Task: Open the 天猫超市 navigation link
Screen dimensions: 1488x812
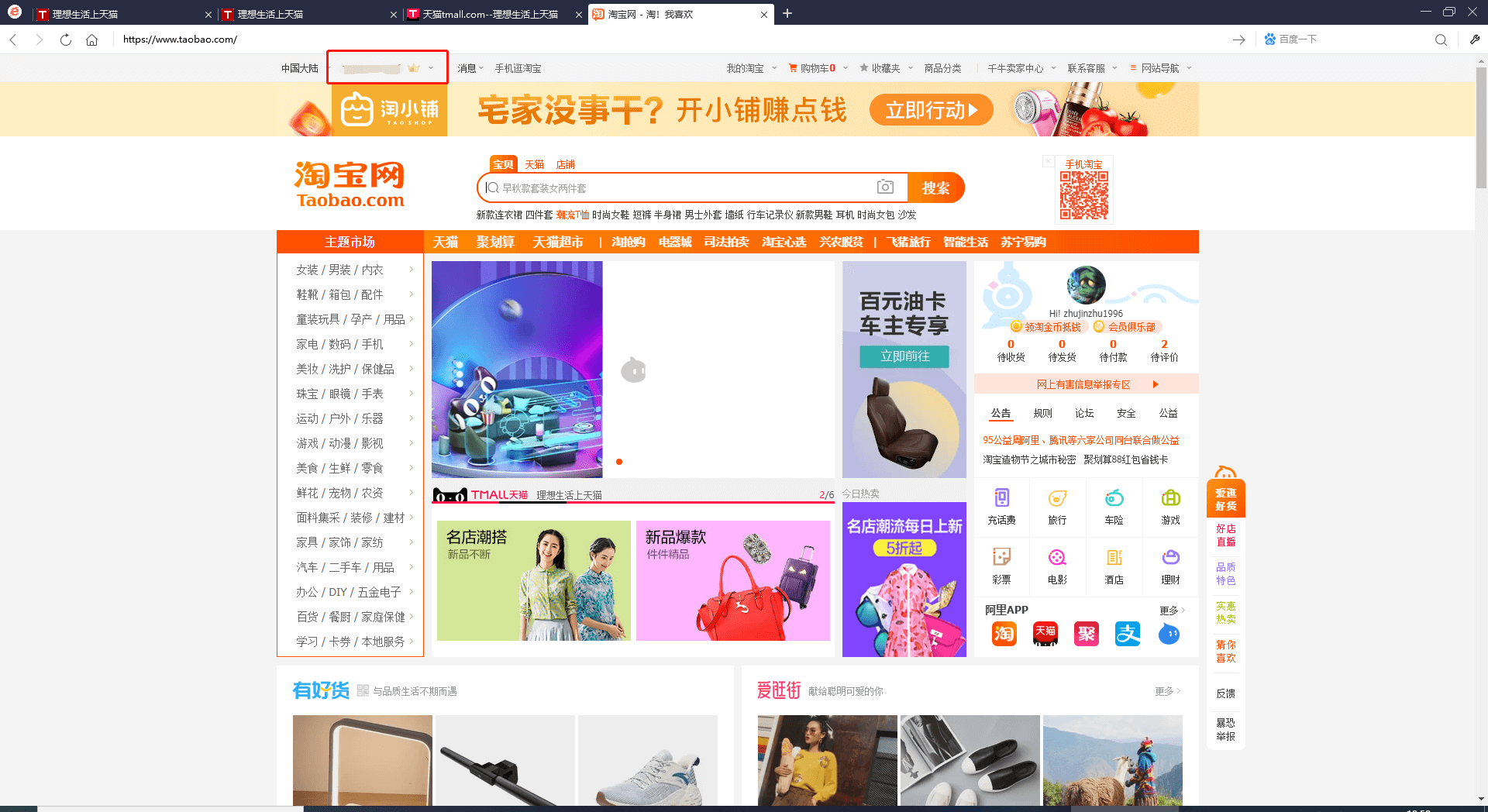Action: [x=558, y=242]
